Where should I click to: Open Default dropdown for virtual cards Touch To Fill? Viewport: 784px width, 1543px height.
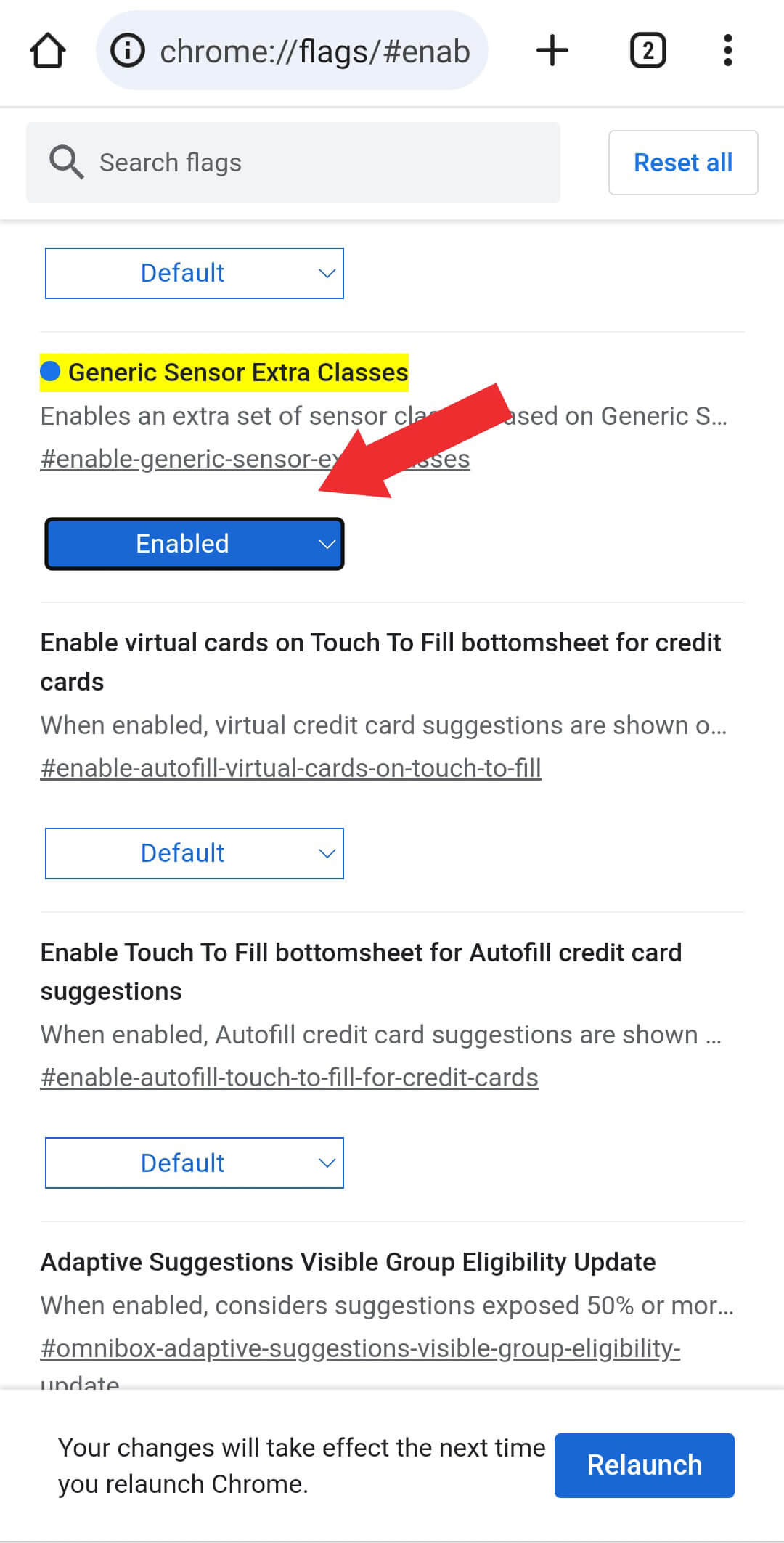[195, 853]
